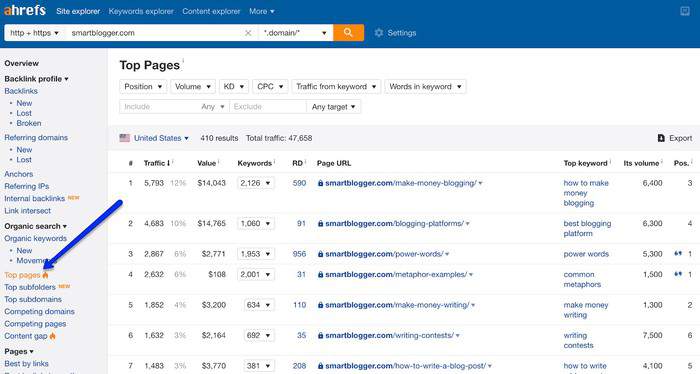700x374 pixels.
Task: Sort by the Traffic column header
Action: click(156, 163)
